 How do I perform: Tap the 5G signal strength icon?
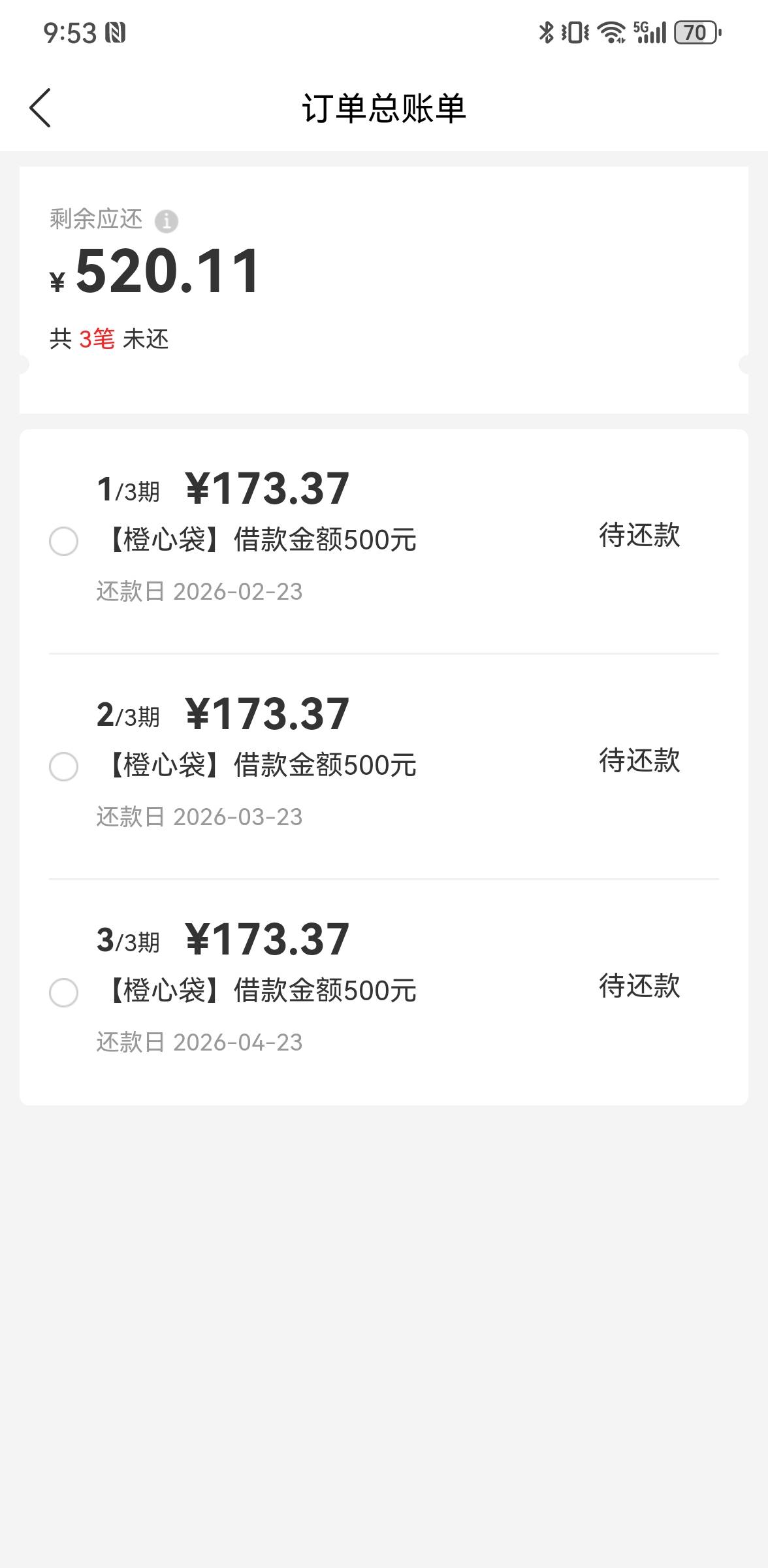click(649, 32)
